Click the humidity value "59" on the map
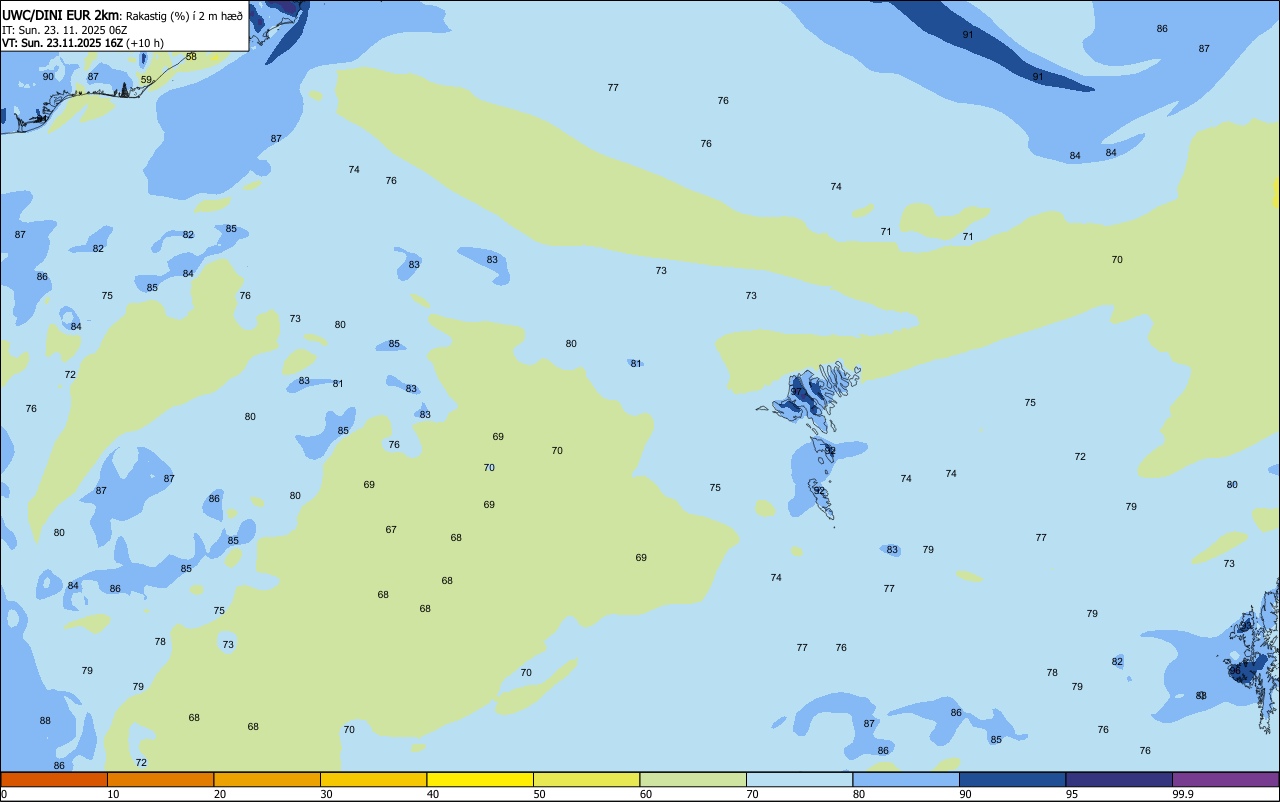Image resolution: width=1280 pixels, height=802 pixels. (x=146, y=80)
